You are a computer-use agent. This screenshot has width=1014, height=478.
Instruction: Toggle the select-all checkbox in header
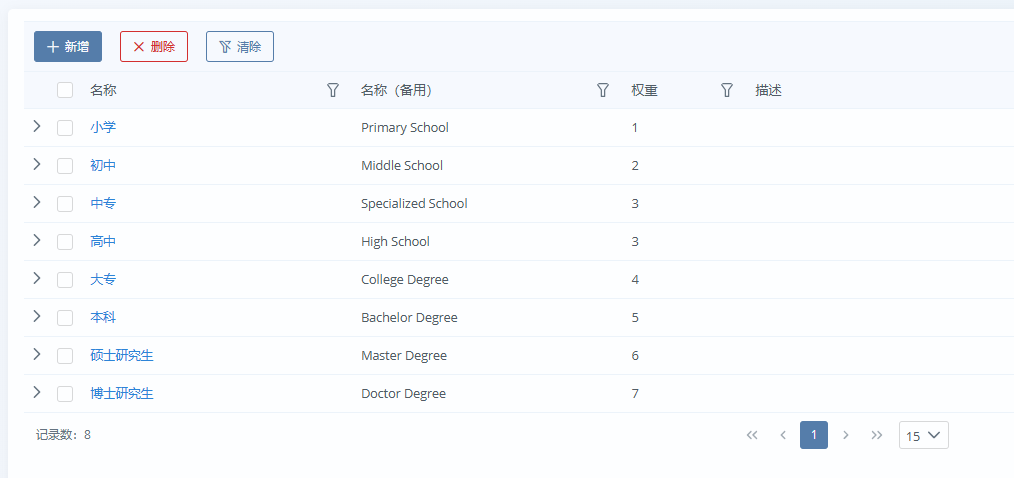coord(65,90)
